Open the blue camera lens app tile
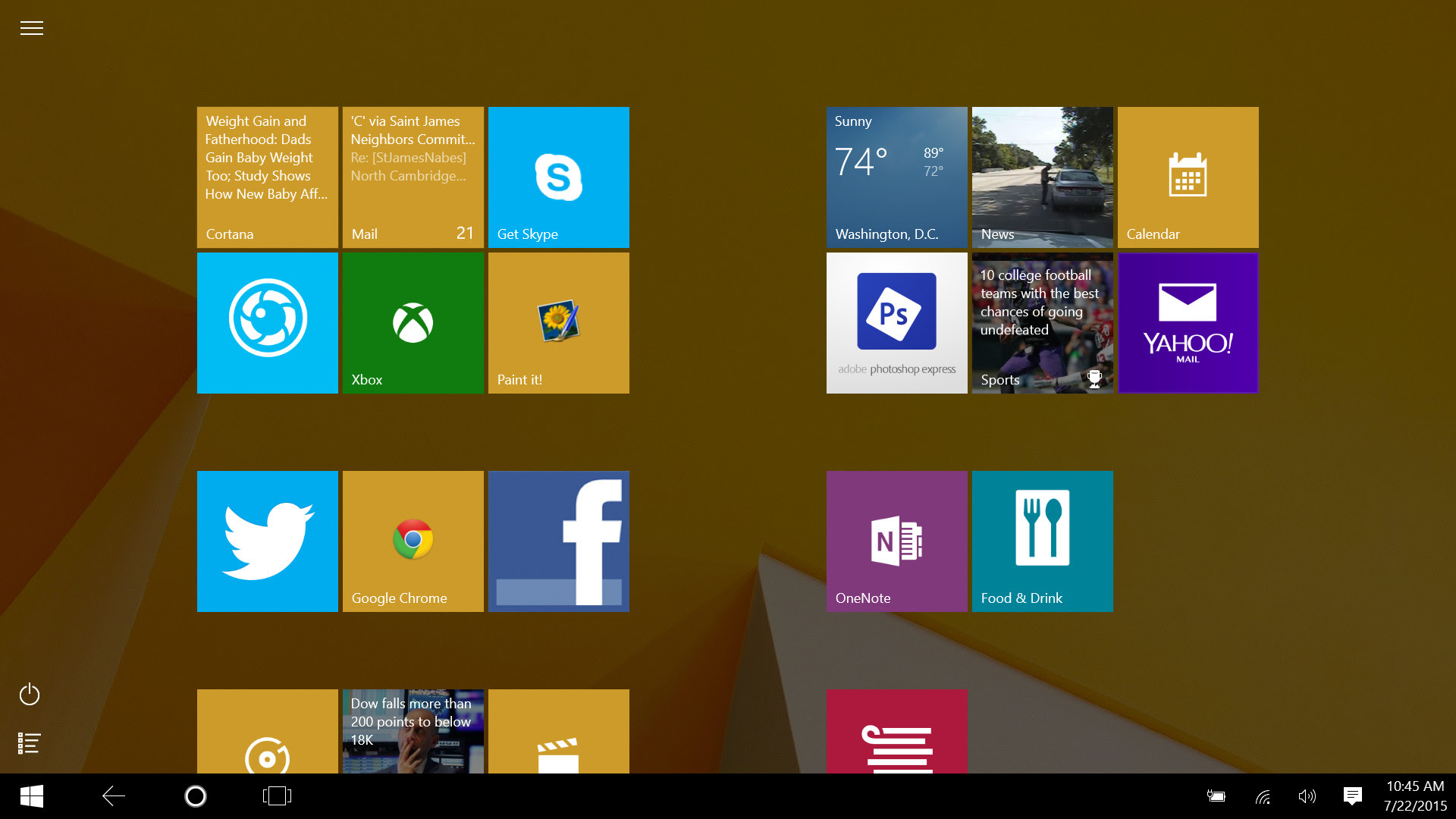Screen dimensions: 1456x819 (268, 323)
